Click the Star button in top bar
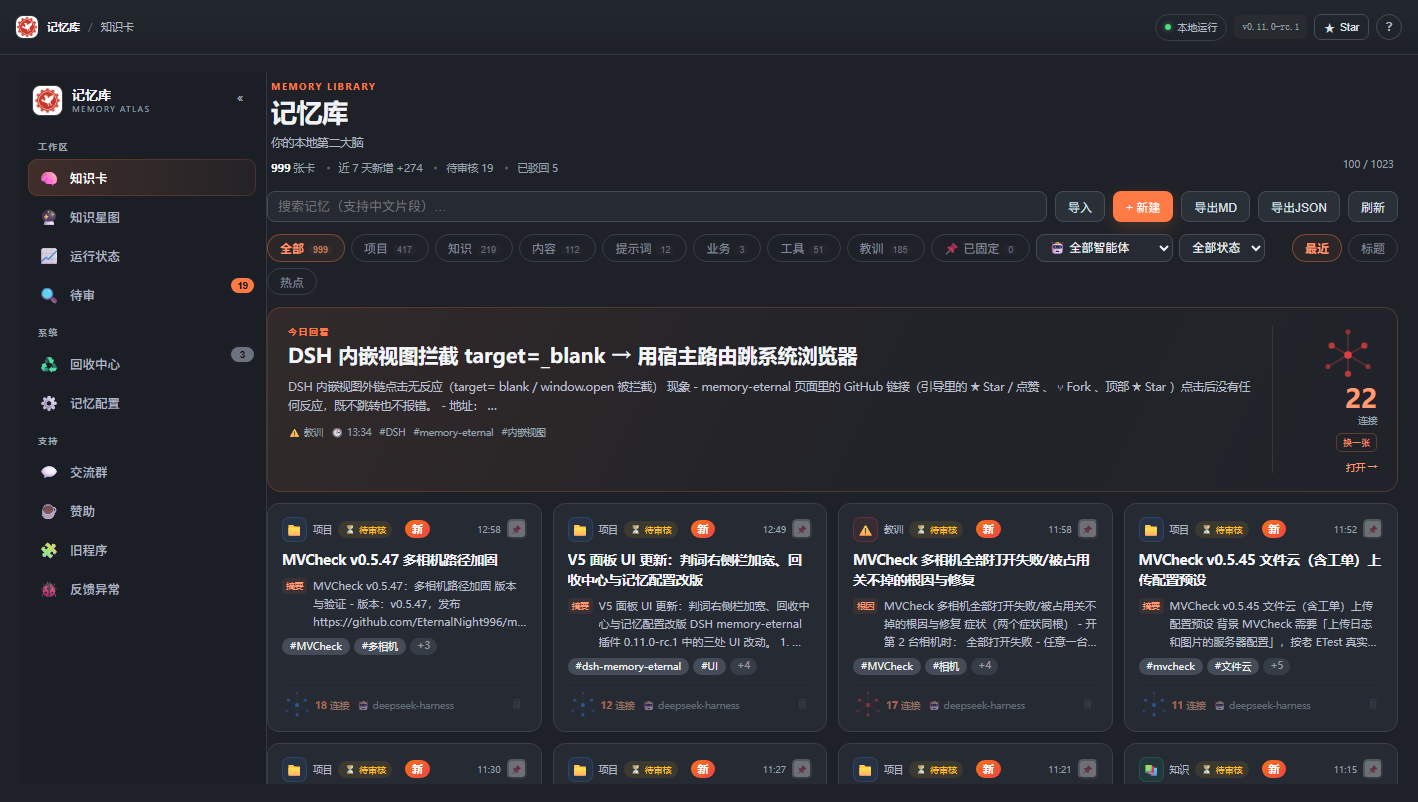Image resolution: width=1418 pixels, height=802 pixels. tap(1341, 27)
